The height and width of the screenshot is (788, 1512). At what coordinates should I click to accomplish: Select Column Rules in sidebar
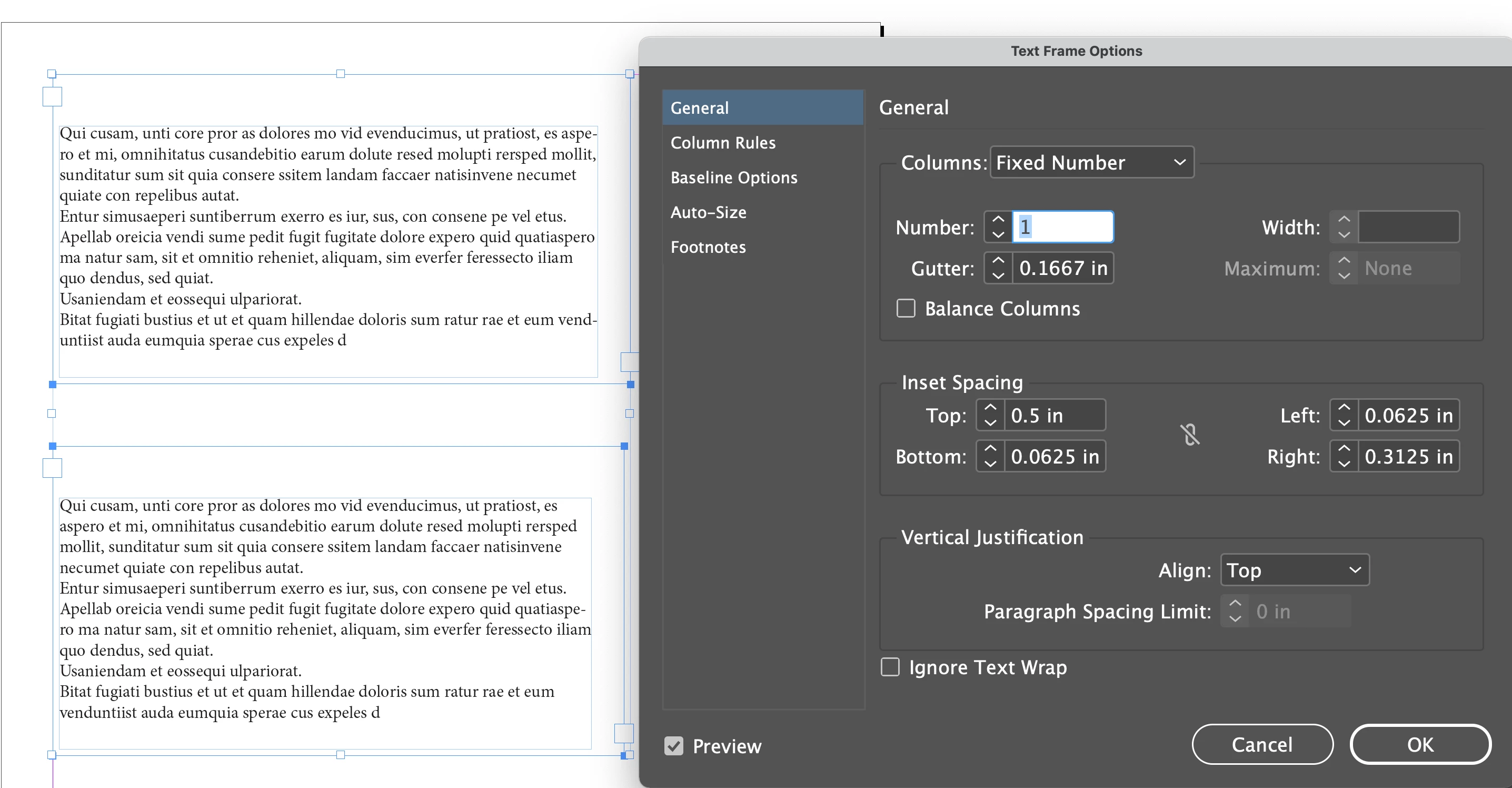[x=723, y=143]
